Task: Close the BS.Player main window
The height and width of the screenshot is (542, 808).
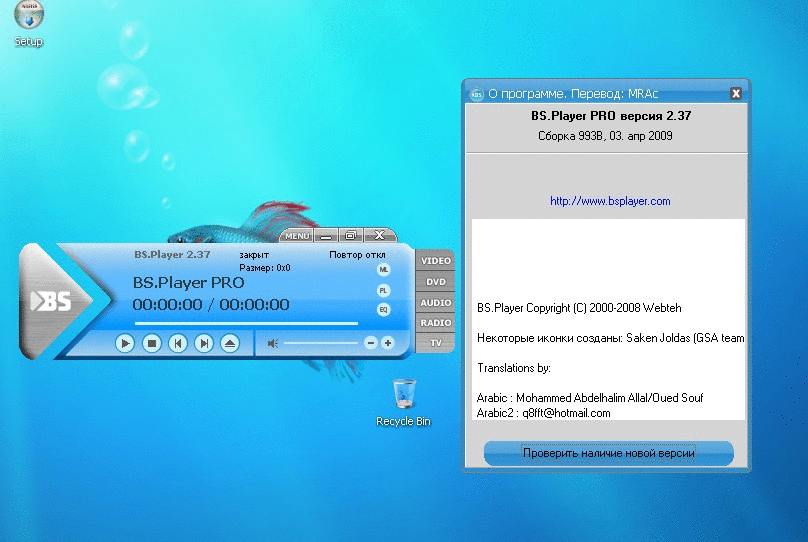Action: pos(379,235)
